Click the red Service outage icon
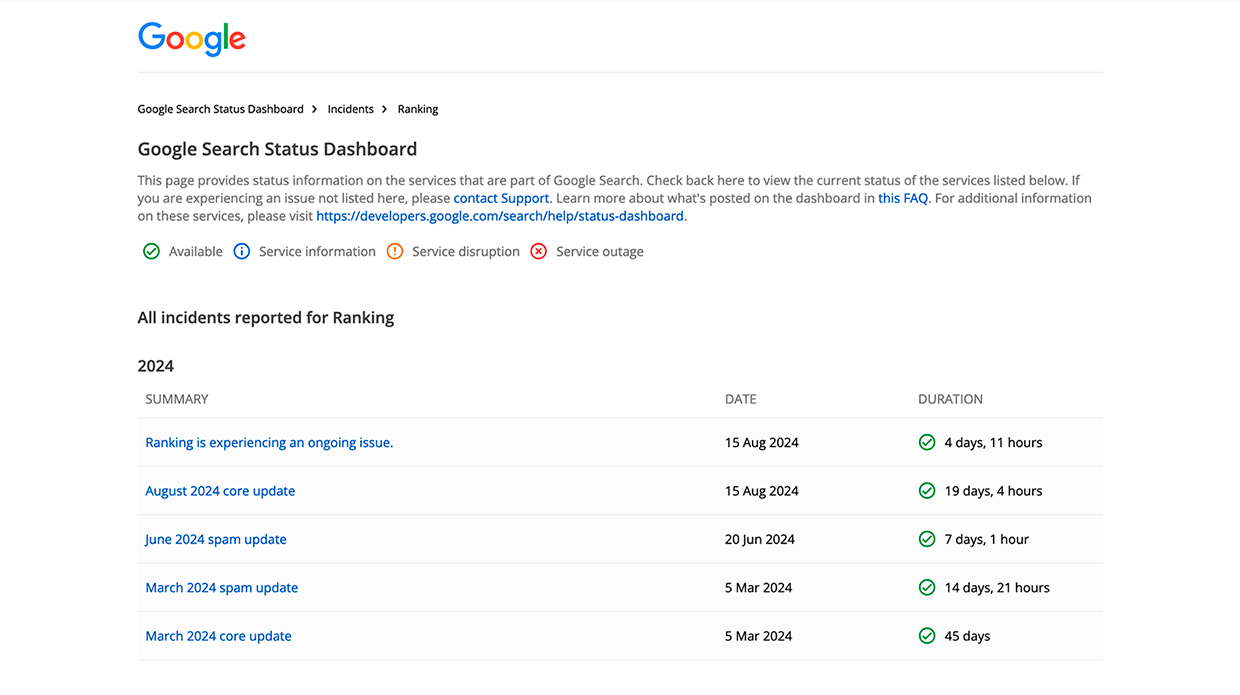Screen dimensions: 1240x695 (x=538, y=252)
